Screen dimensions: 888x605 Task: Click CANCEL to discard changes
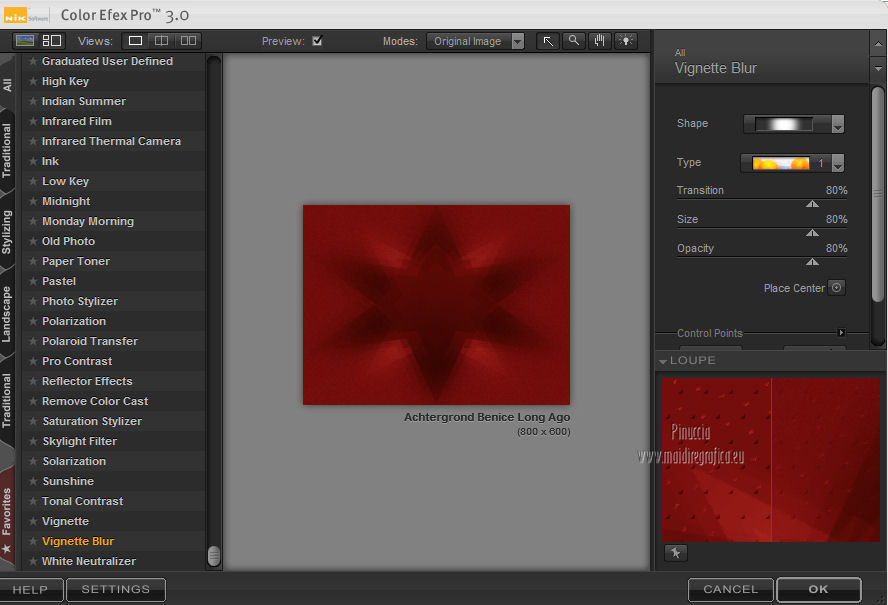point(731,590)
